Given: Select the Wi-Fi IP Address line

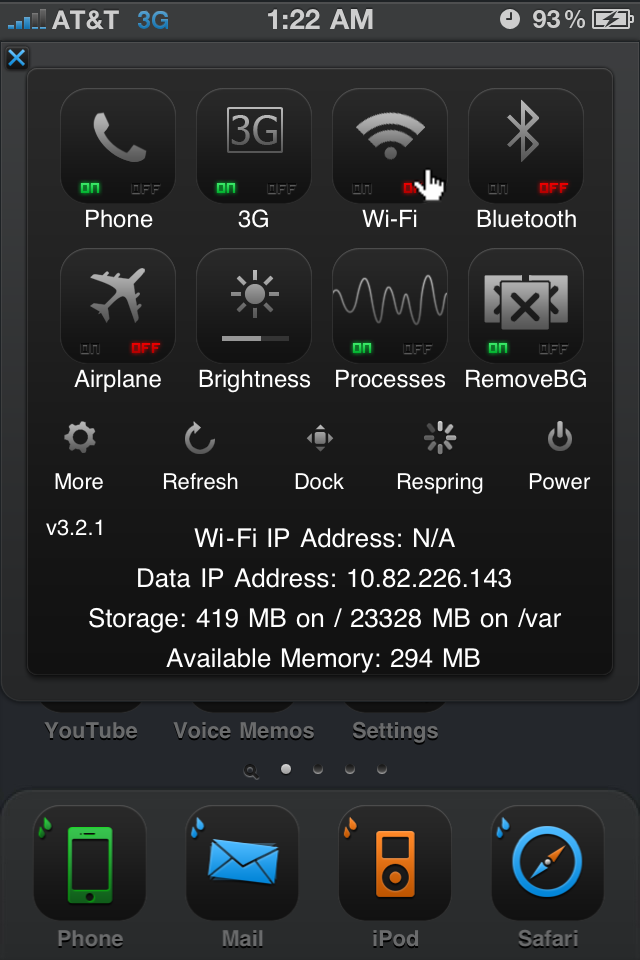Looking at the screenshot, I should click(x=325, y=538).
